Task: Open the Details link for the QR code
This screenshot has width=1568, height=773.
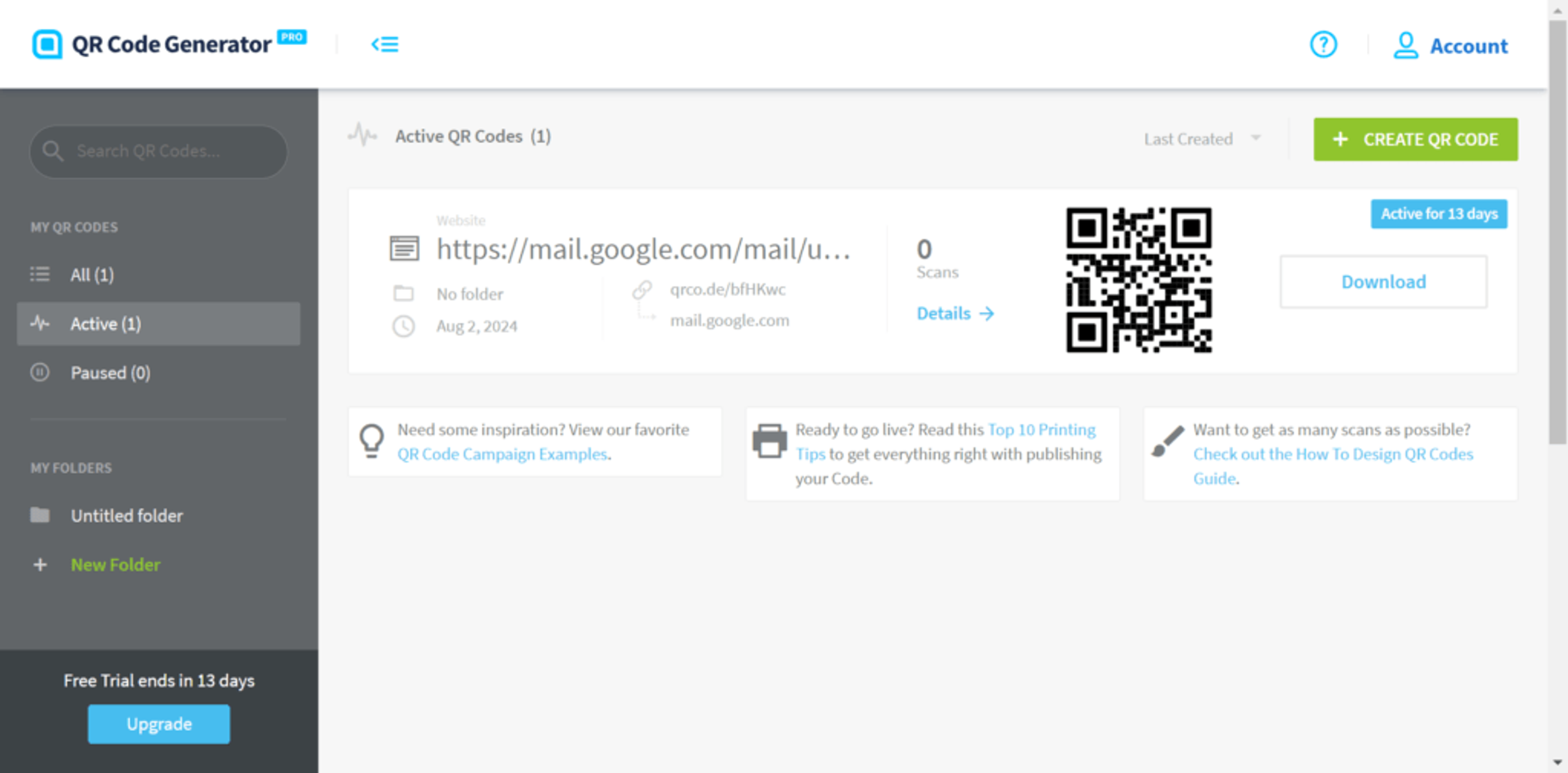Action: (955, 313)
